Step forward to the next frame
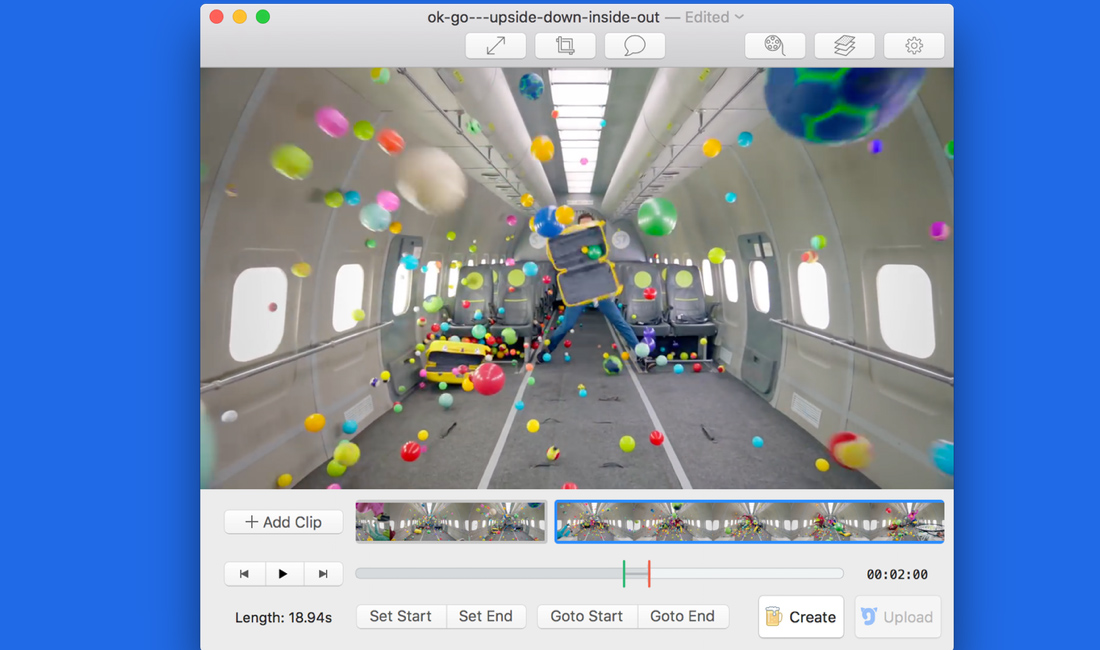The image size is (1100, 650). 323,574
